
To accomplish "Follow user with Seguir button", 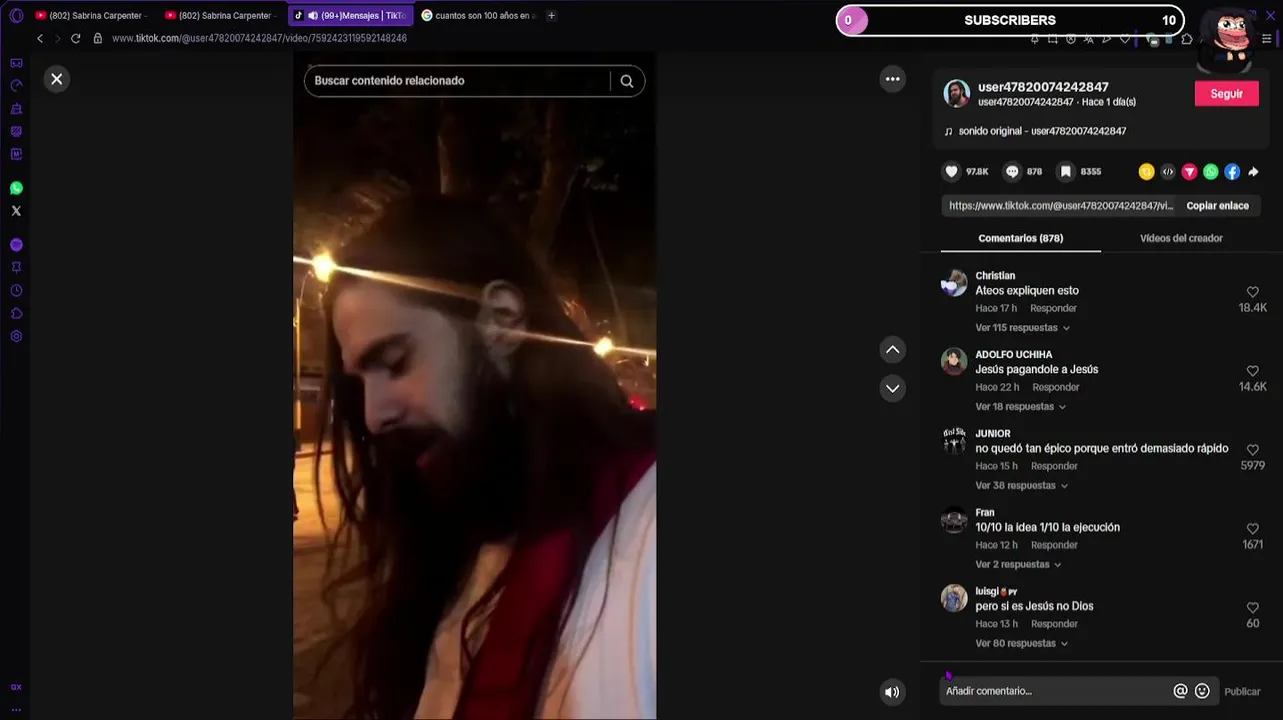I will (1226, 94).
